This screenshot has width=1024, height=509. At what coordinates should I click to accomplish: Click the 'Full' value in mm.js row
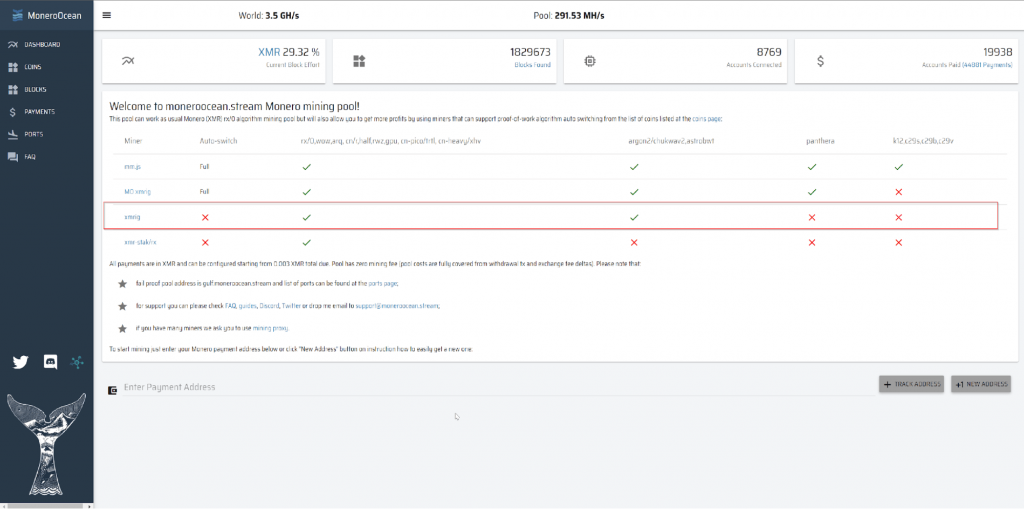(204, 167)
